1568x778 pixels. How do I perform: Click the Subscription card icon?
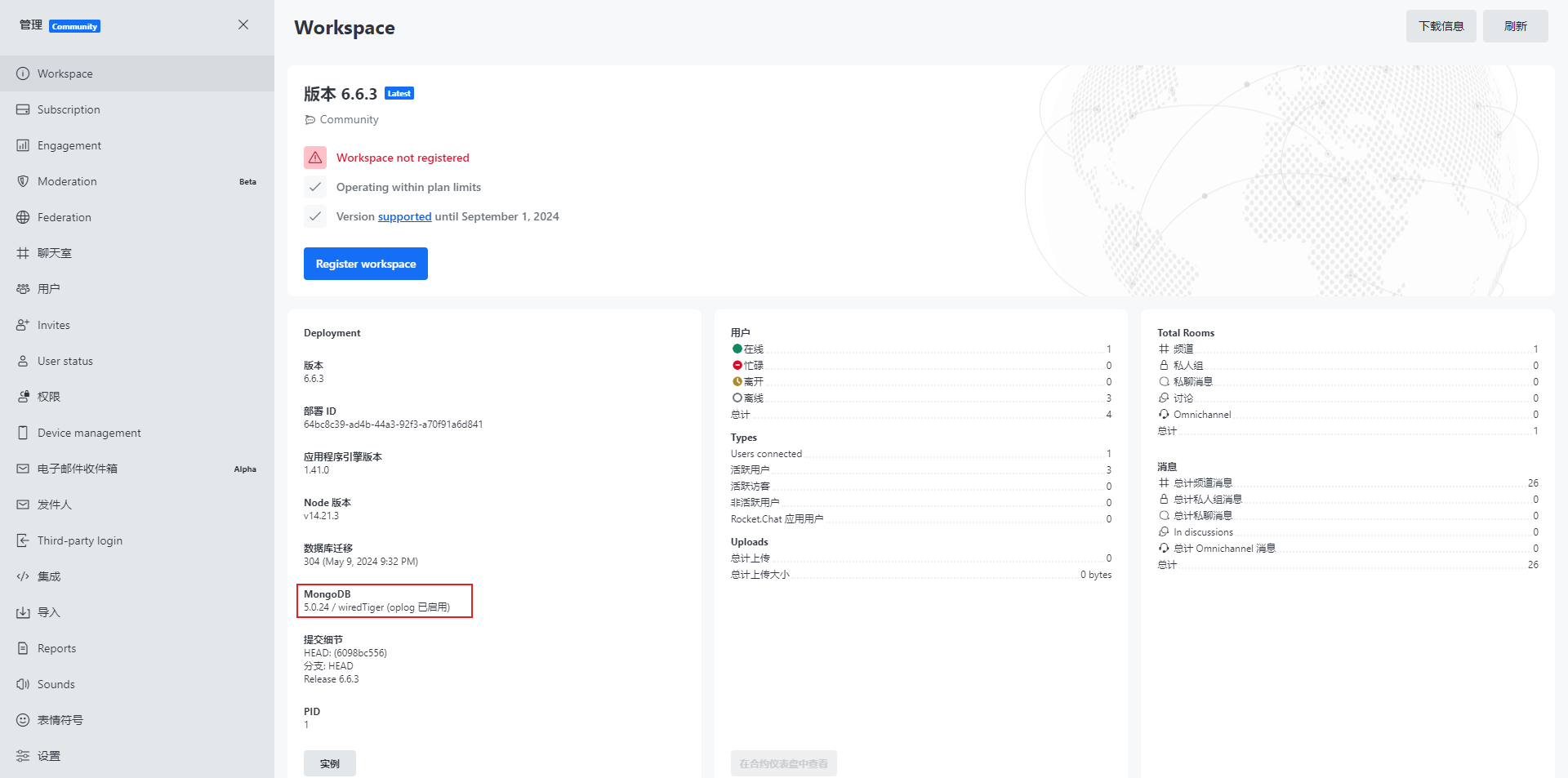23,109
